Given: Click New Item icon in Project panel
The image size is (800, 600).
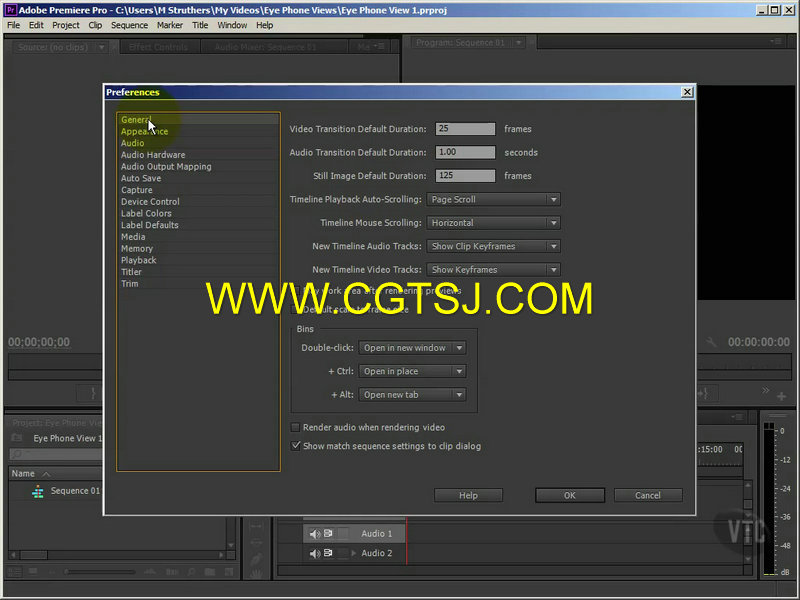Looking at the screenshot, I should [229, 572].
